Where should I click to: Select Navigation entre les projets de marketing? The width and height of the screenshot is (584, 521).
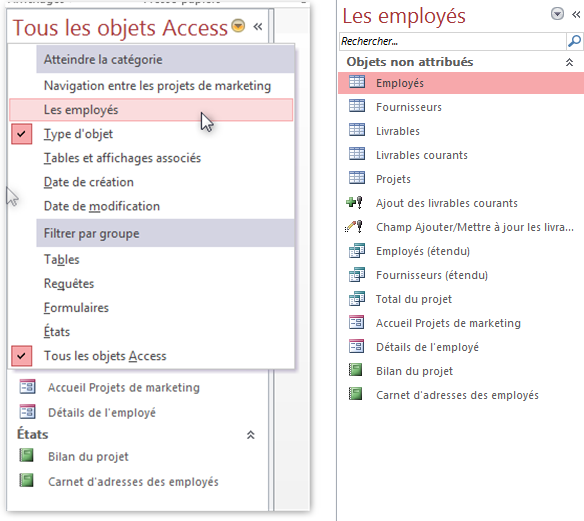click(x=157, y=86)
